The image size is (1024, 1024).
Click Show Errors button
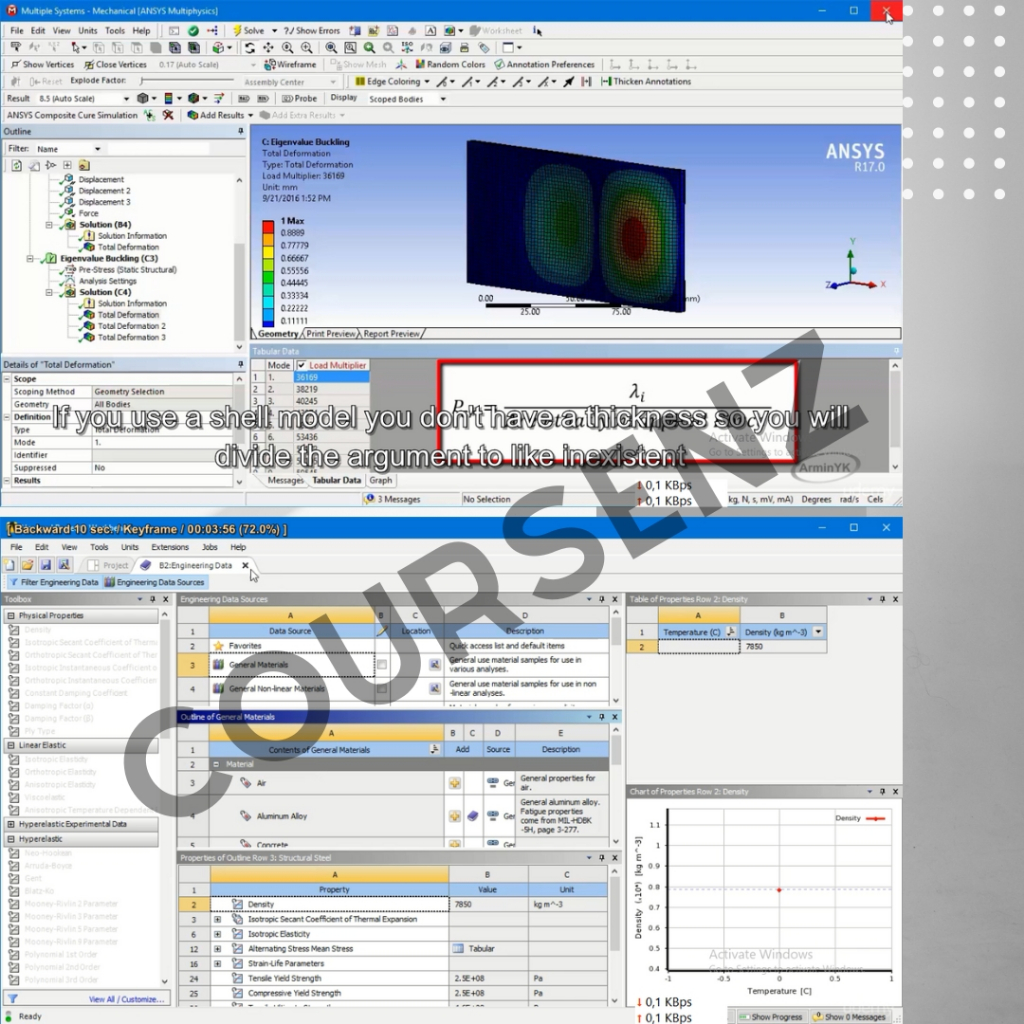click(312, 31)
